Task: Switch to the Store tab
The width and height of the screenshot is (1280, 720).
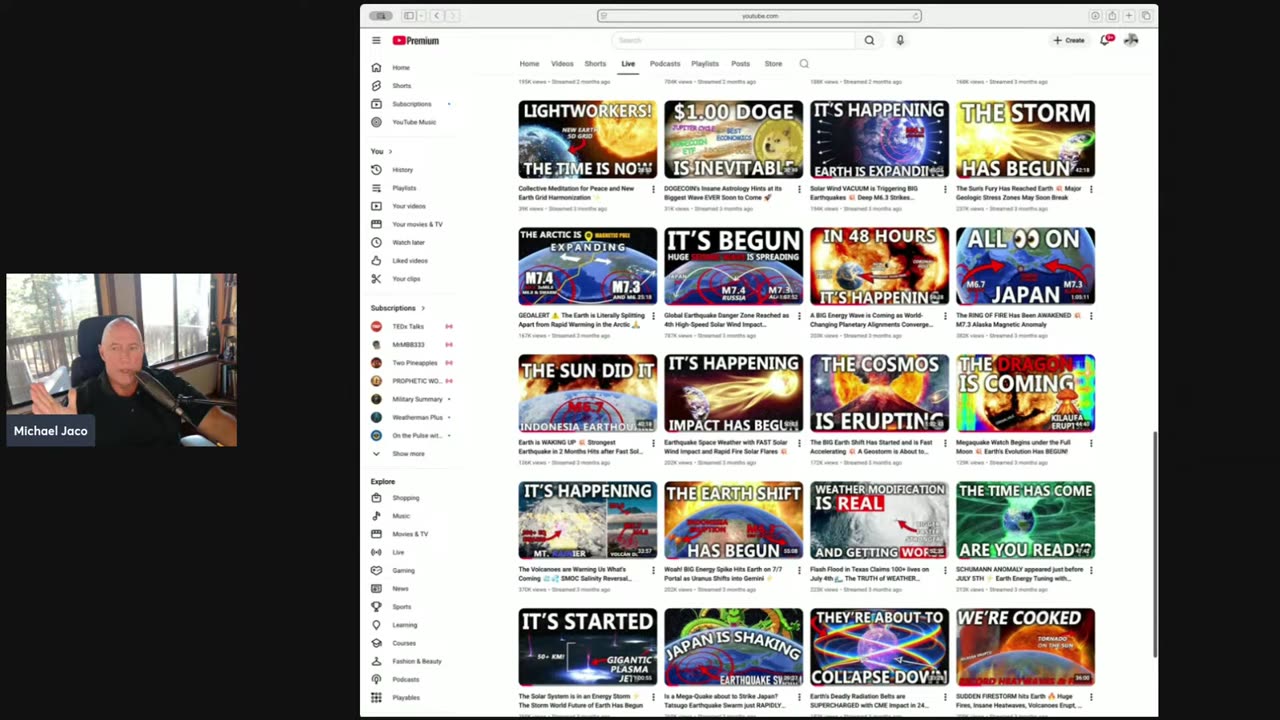Action: pyautogui.click(x=773, y=64)
